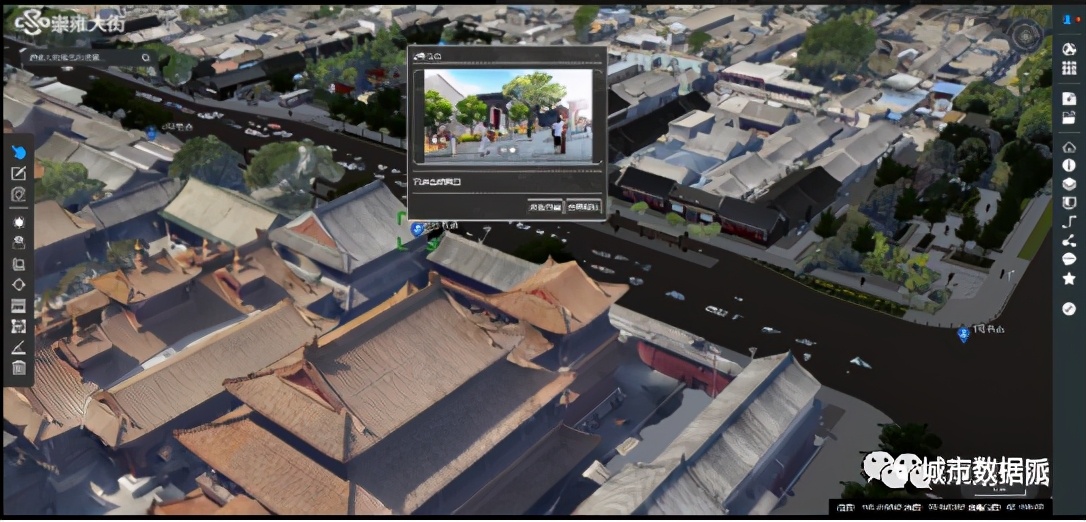
Task: Select the angle measure tool in left toolbar
Action: 18,347
